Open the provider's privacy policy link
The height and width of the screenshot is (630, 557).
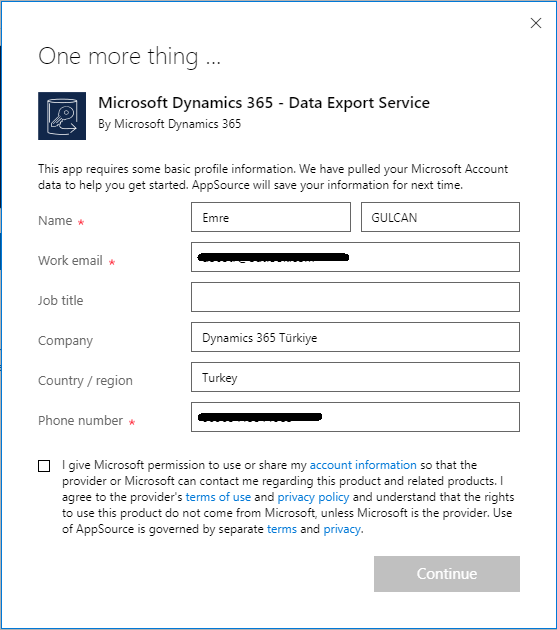click(313, 497)
